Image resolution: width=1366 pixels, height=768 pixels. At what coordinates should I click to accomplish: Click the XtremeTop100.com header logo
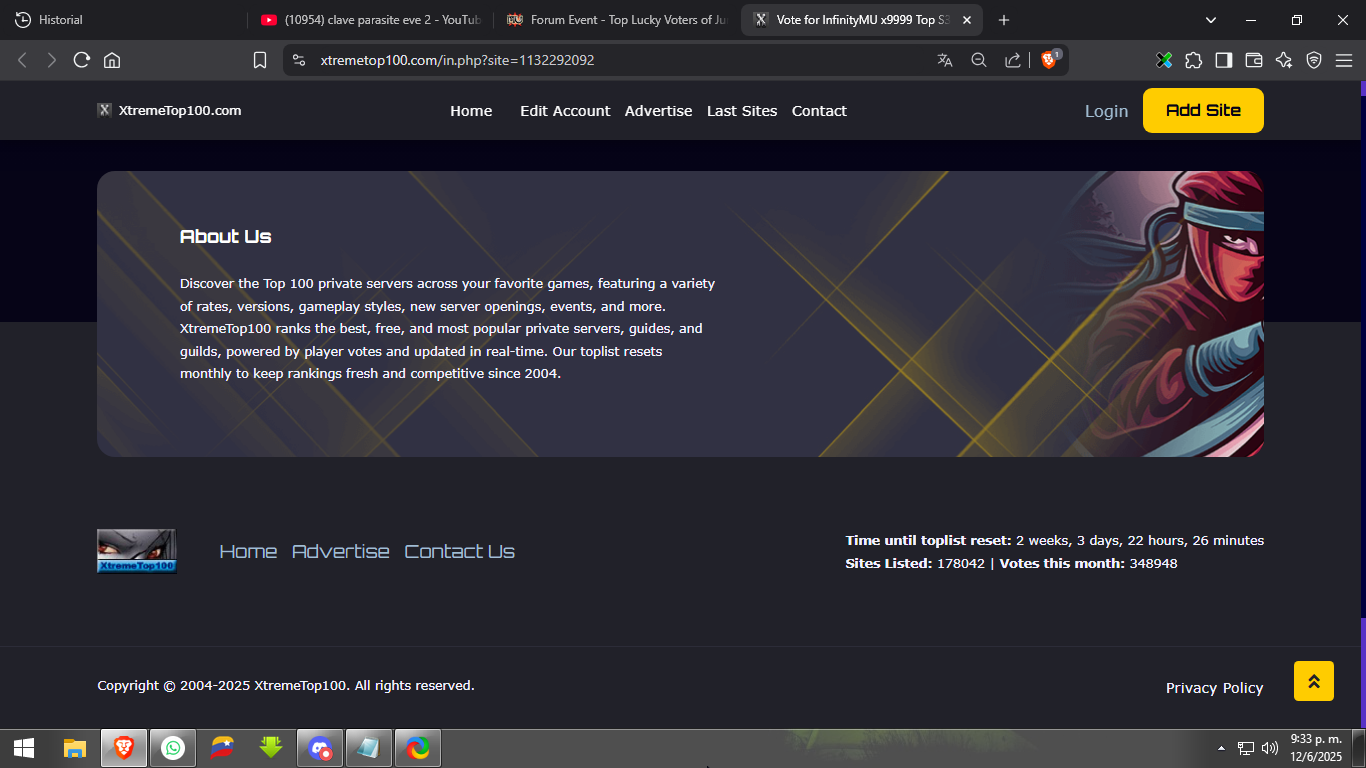coord(169,110)
